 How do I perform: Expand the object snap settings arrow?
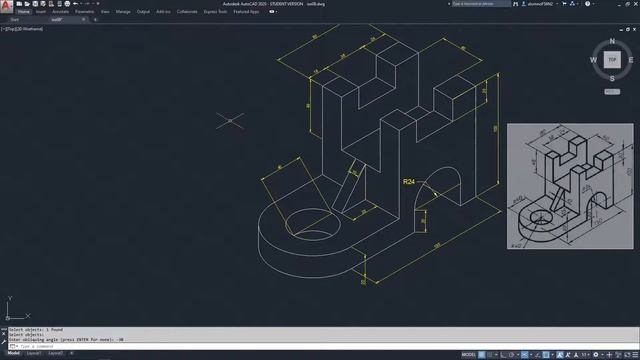(x=553, y=355)
